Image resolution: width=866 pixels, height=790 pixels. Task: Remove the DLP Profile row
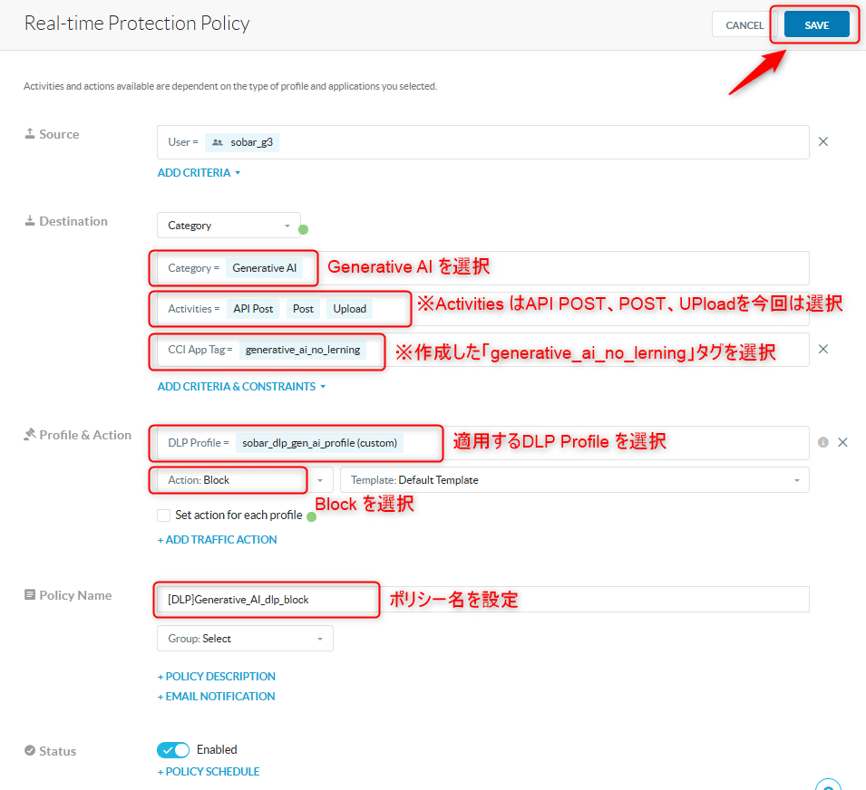(842, 442)
